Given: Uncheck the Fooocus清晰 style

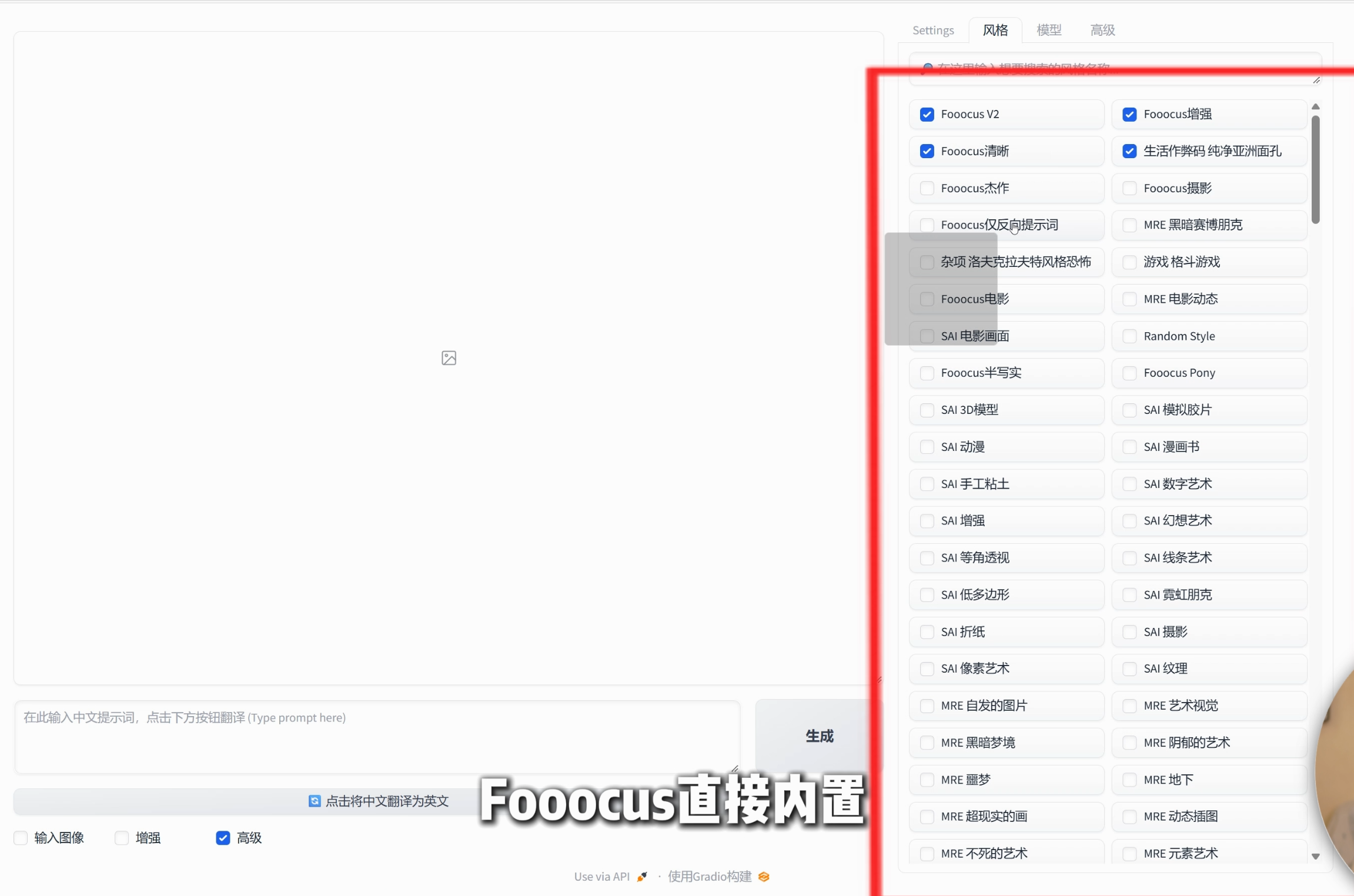Looking at the screenshot, I should (x=927, y=151).
